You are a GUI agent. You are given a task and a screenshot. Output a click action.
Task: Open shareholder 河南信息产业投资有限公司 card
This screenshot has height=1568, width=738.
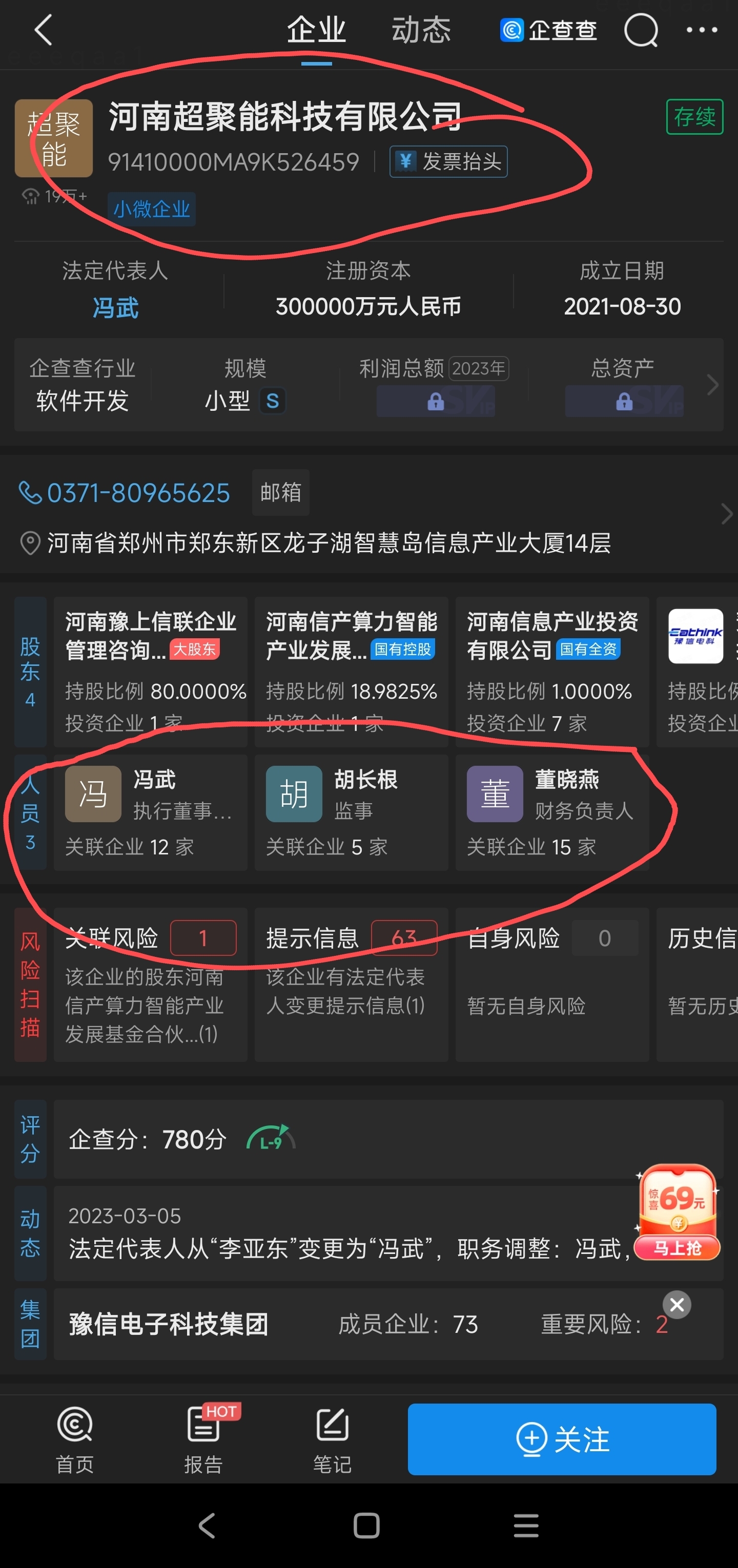coord(551,672)
